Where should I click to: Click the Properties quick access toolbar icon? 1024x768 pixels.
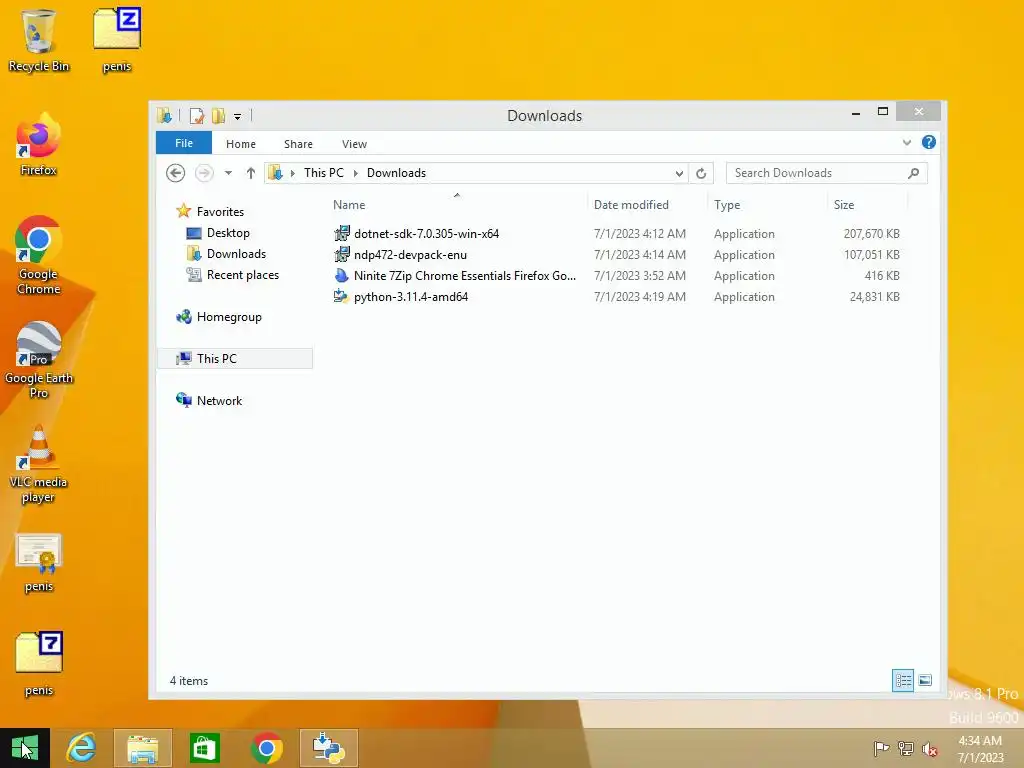click(x=197, y=116)
